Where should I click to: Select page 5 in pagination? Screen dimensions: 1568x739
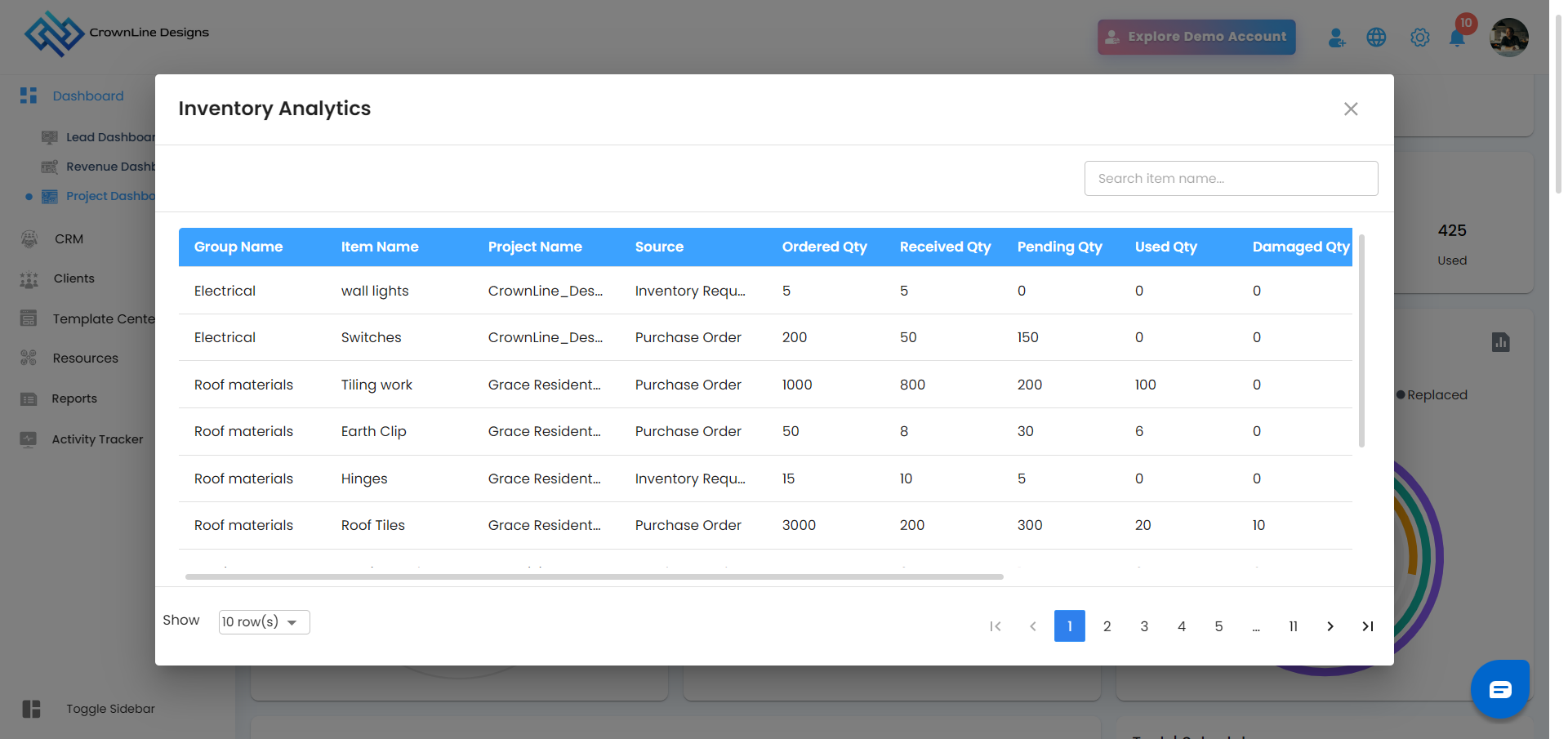(1218, 626)
